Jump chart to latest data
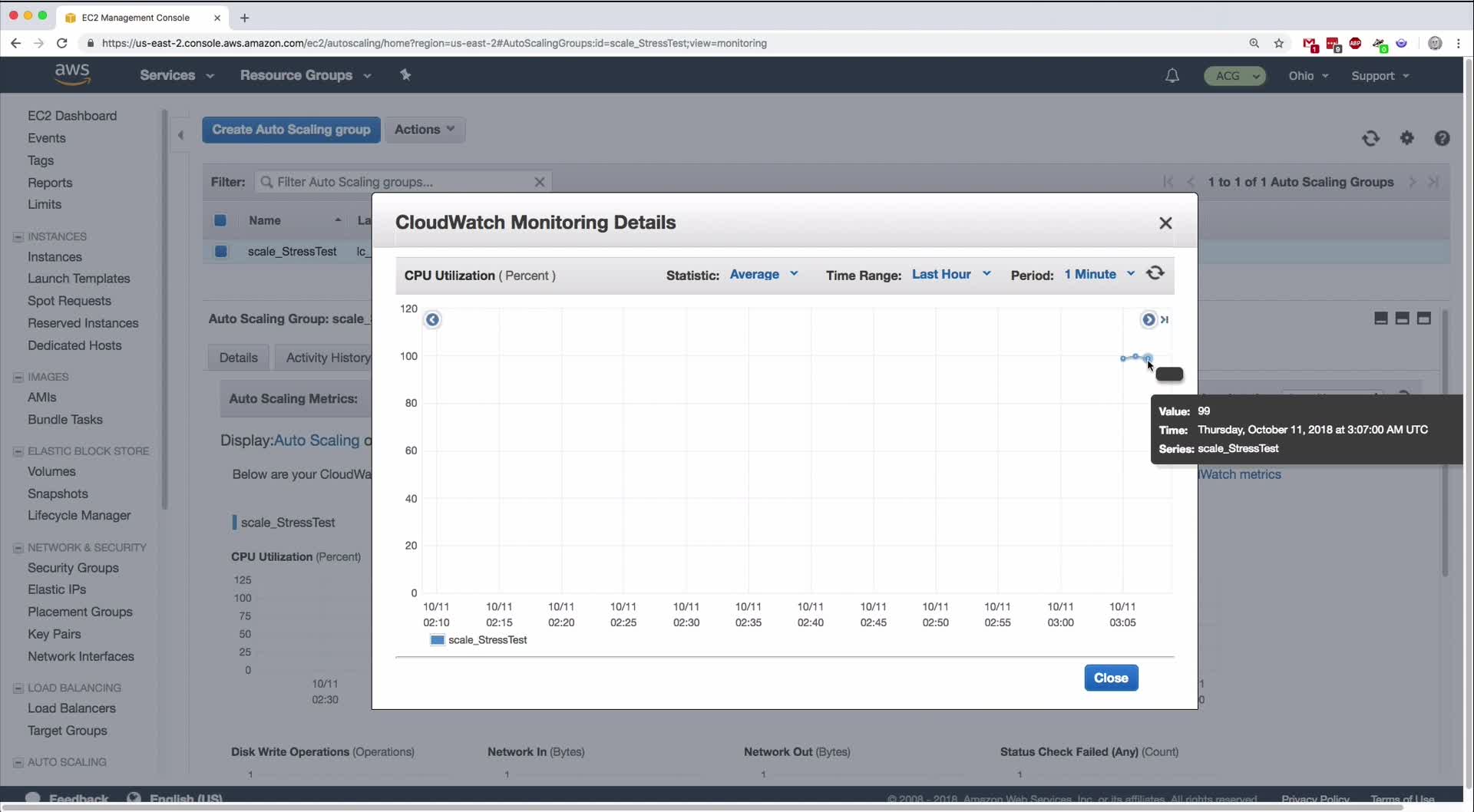This screenshot has height=812, width=1474. [1165, 320]
